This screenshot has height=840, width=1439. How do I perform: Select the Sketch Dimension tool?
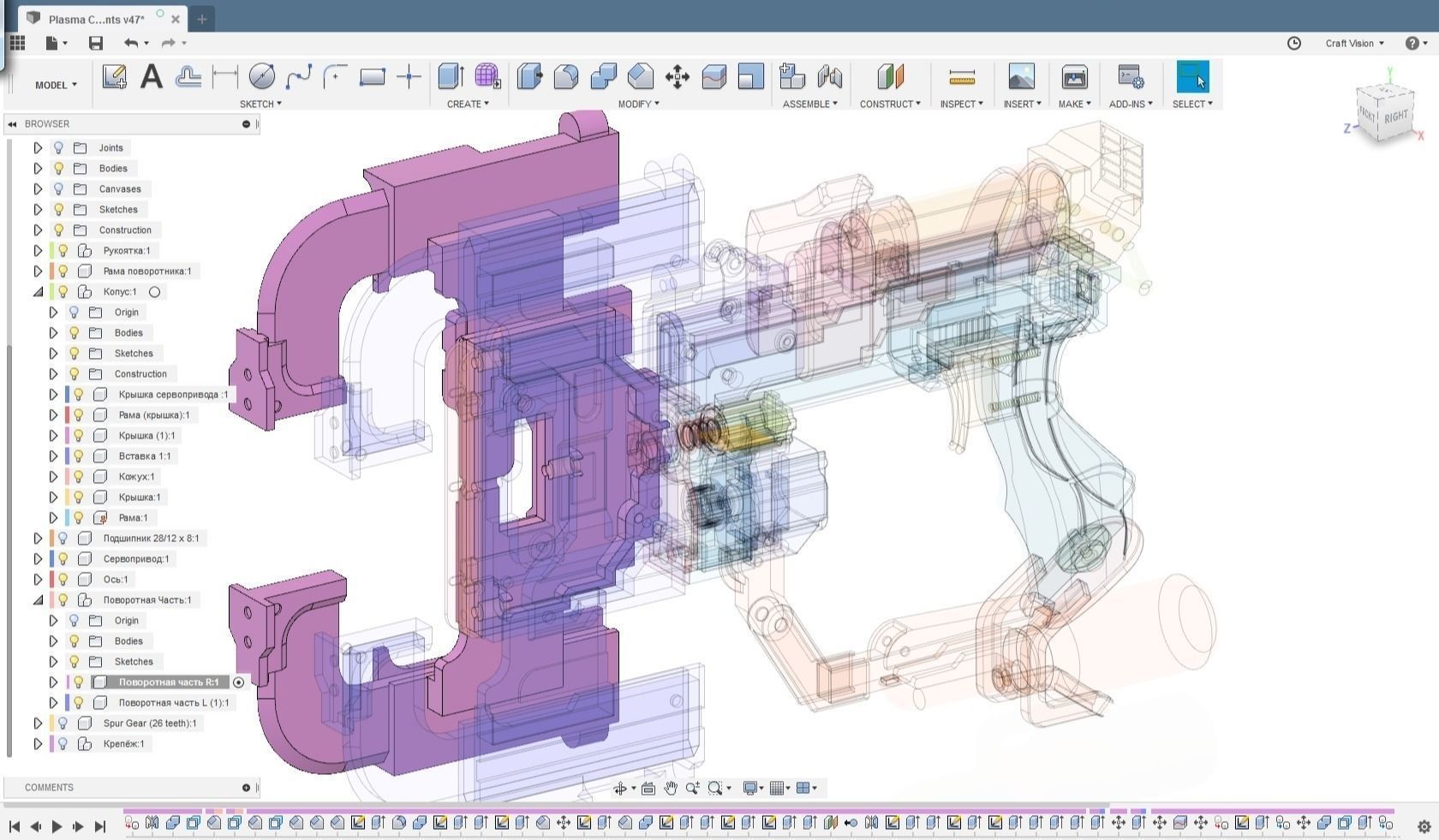(x=224, y=77)
